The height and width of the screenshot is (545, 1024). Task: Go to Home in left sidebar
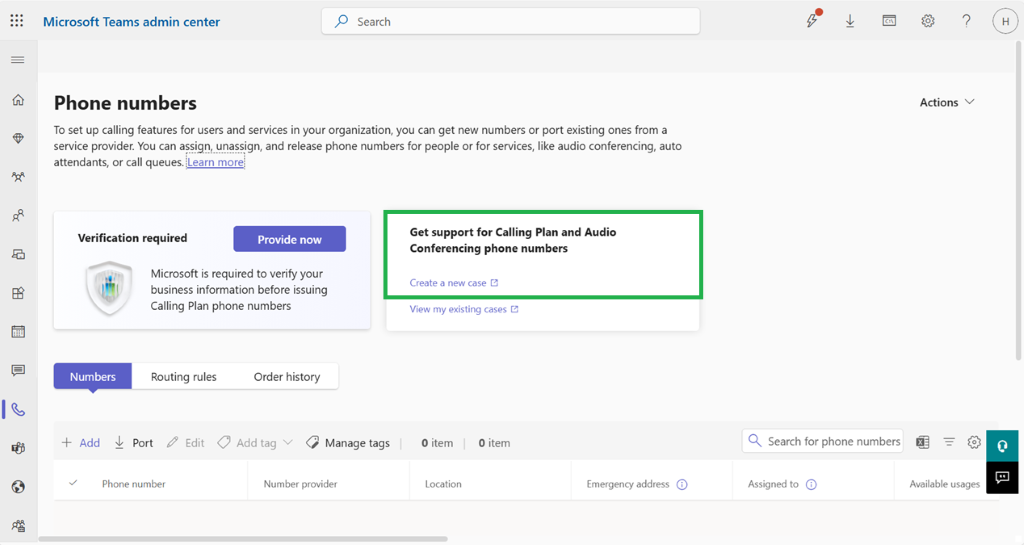click(x=18, y=100)
